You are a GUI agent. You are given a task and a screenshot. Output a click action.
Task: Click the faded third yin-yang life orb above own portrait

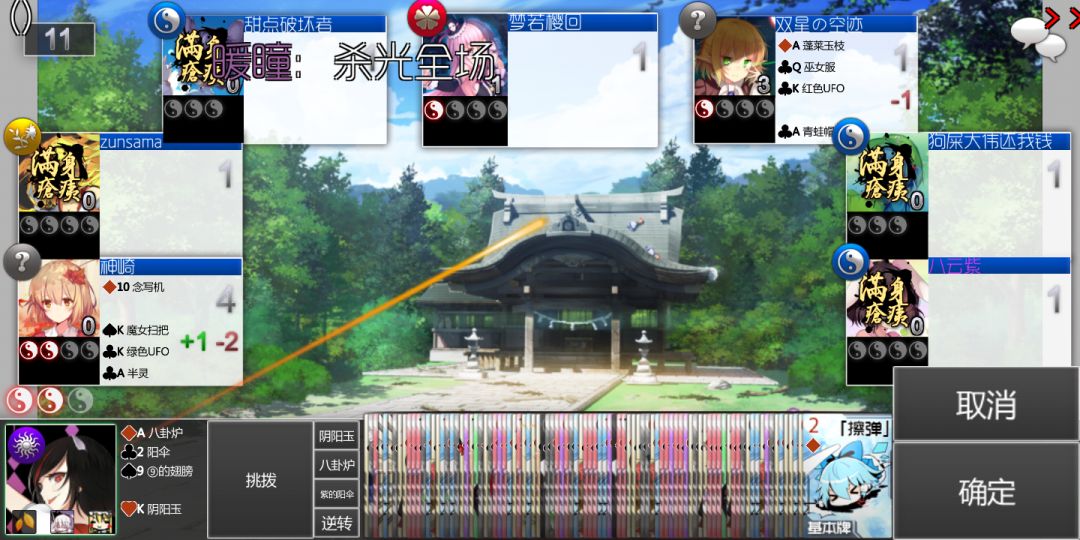(x=80, y=399)
